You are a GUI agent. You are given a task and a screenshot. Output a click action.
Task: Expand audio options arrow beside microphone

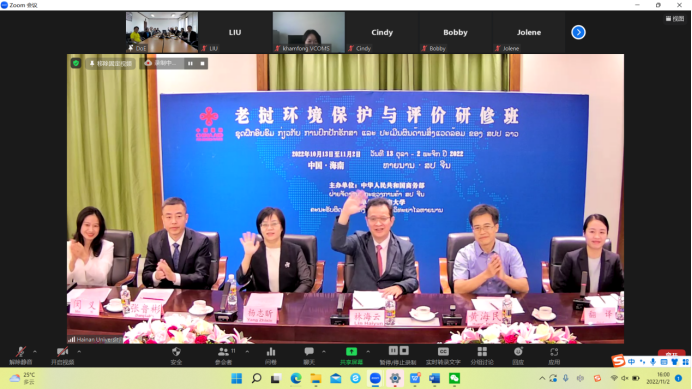coord(35,352)
